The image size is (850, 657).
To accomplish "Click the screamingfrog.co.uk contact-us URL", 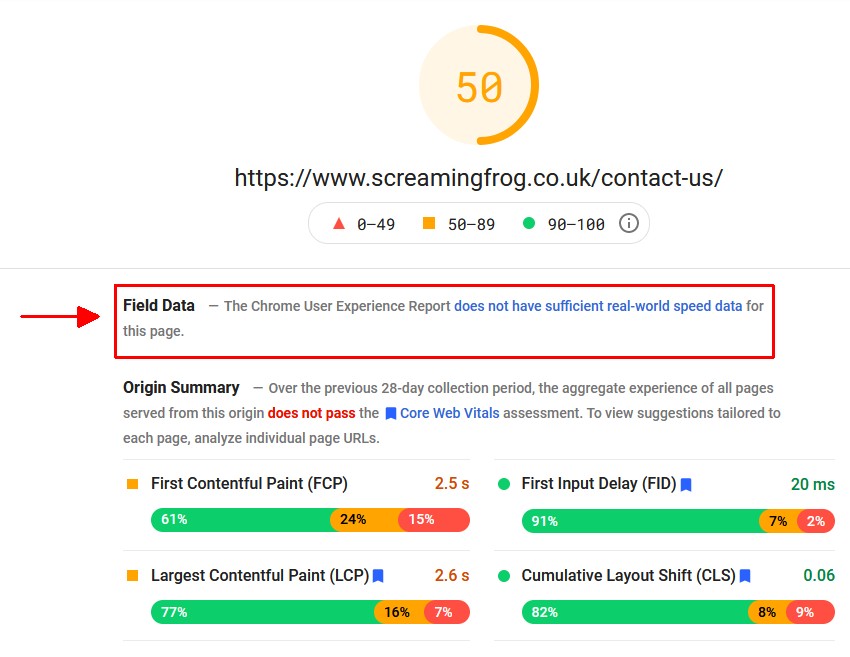I will pos(479,178).
